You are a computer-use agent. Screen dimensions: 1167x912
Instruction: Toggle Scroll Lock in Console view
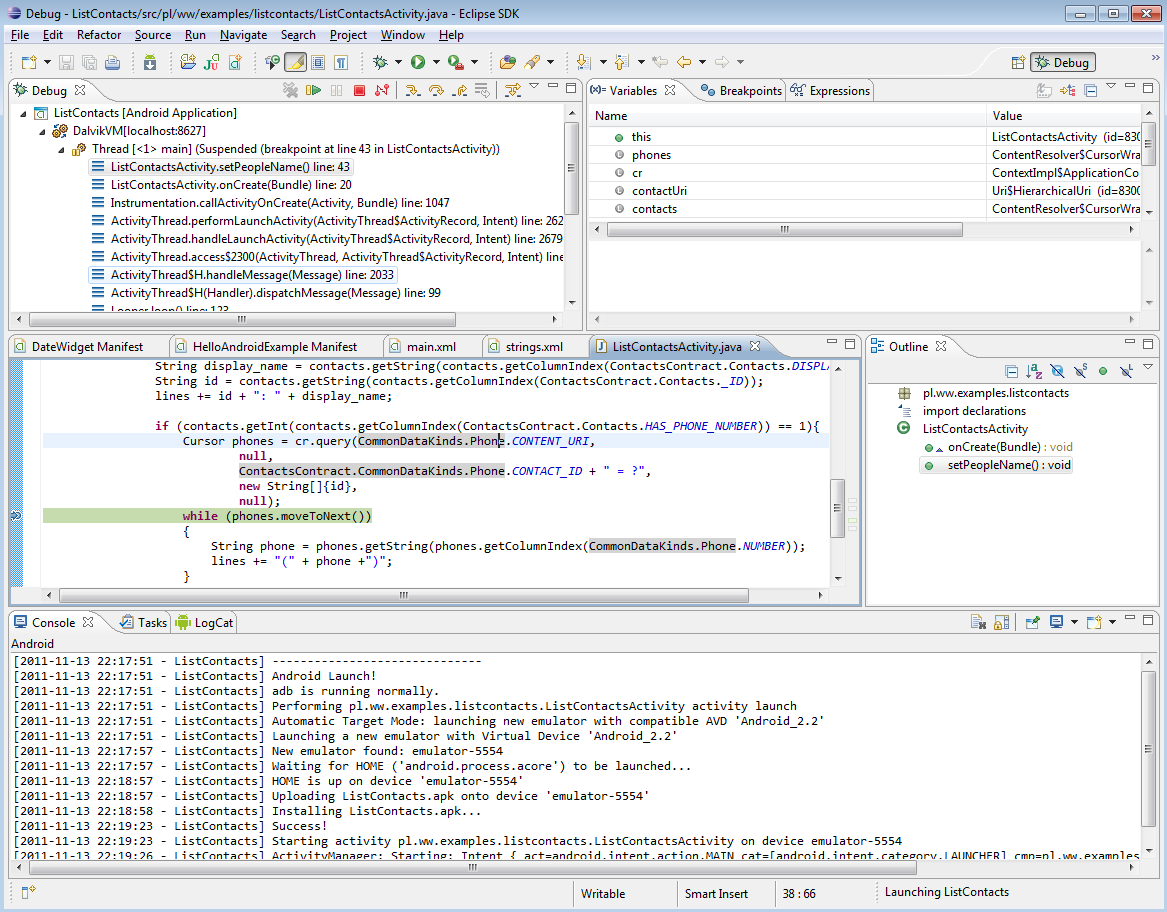1002,622
